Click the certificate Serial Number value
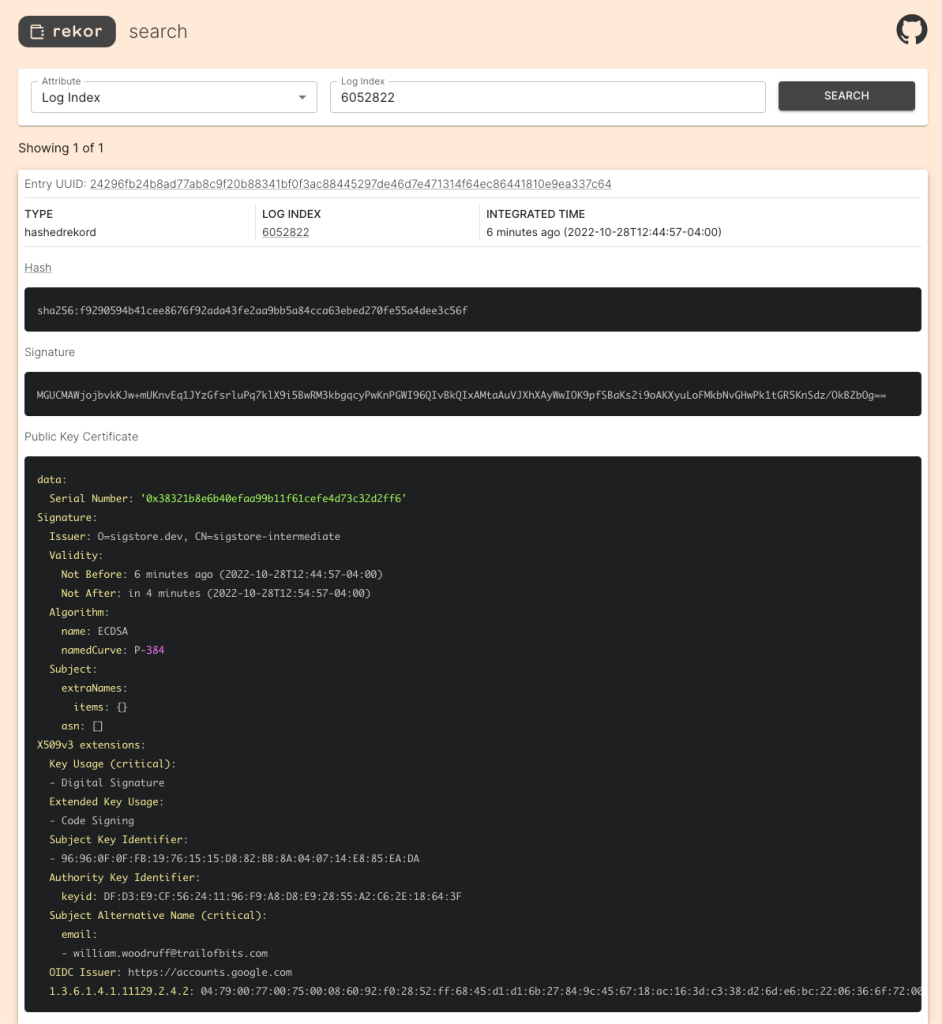The width and height of the screenshot is (942, 1024). 273,498
